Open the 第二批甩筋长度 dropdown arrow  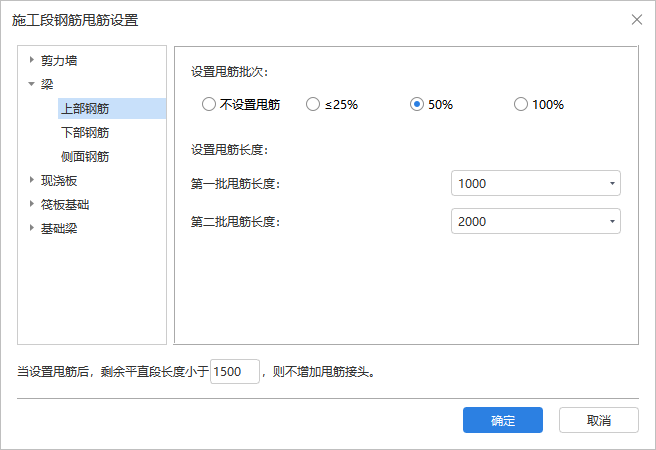[x=612, y=221]
